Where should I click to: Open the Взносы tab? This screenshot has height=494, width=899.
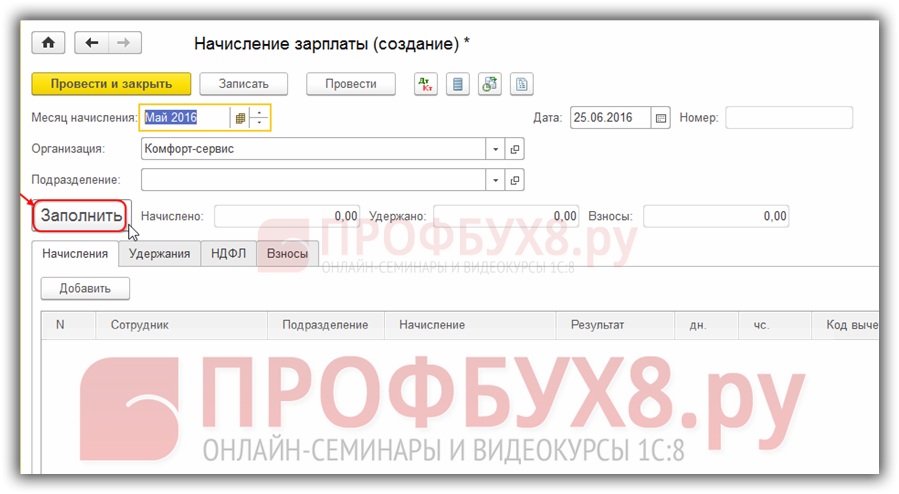[x=288, y=254]
